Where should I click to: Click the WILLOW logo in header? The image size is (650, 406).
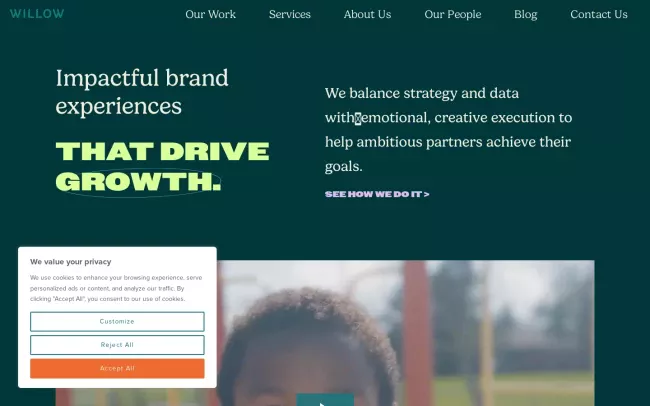pos(37,14)
